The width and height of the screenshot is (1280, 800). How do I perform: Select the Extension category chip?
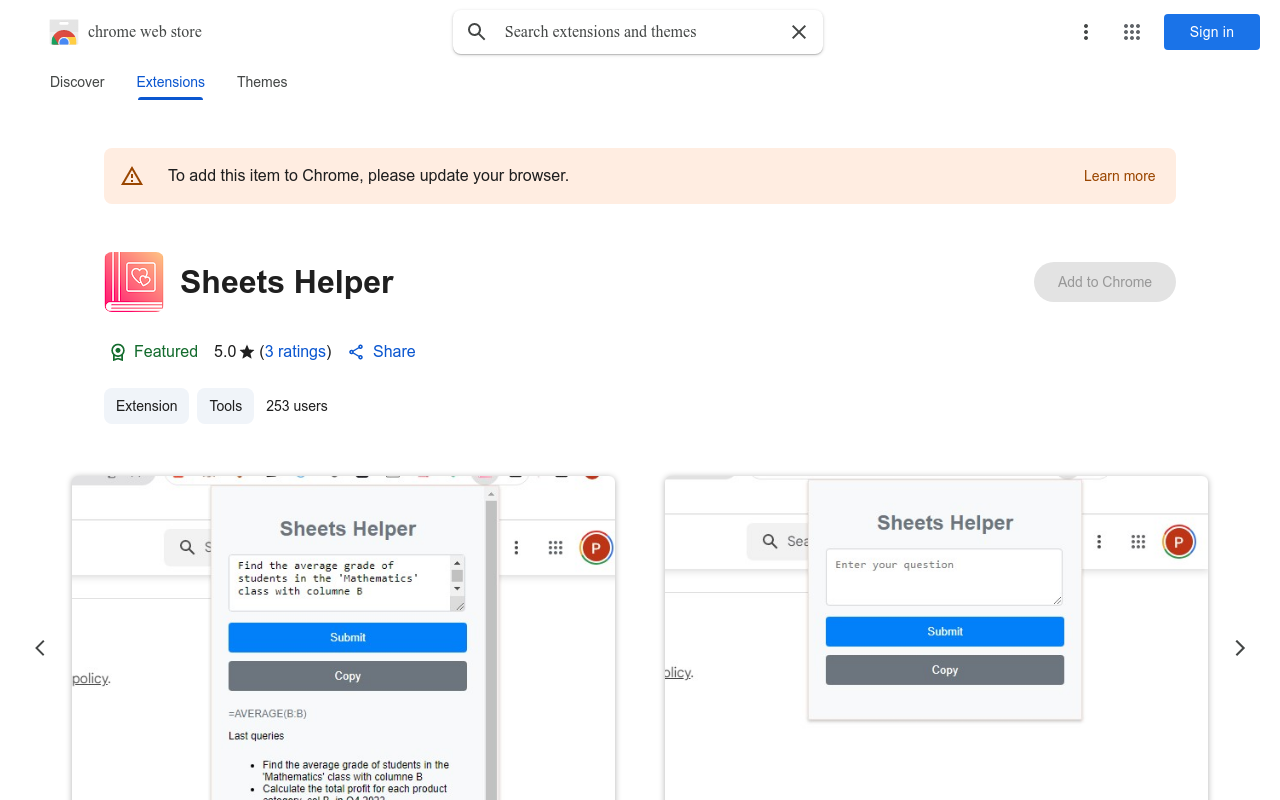pyautogui.click(x=147, y=406)
